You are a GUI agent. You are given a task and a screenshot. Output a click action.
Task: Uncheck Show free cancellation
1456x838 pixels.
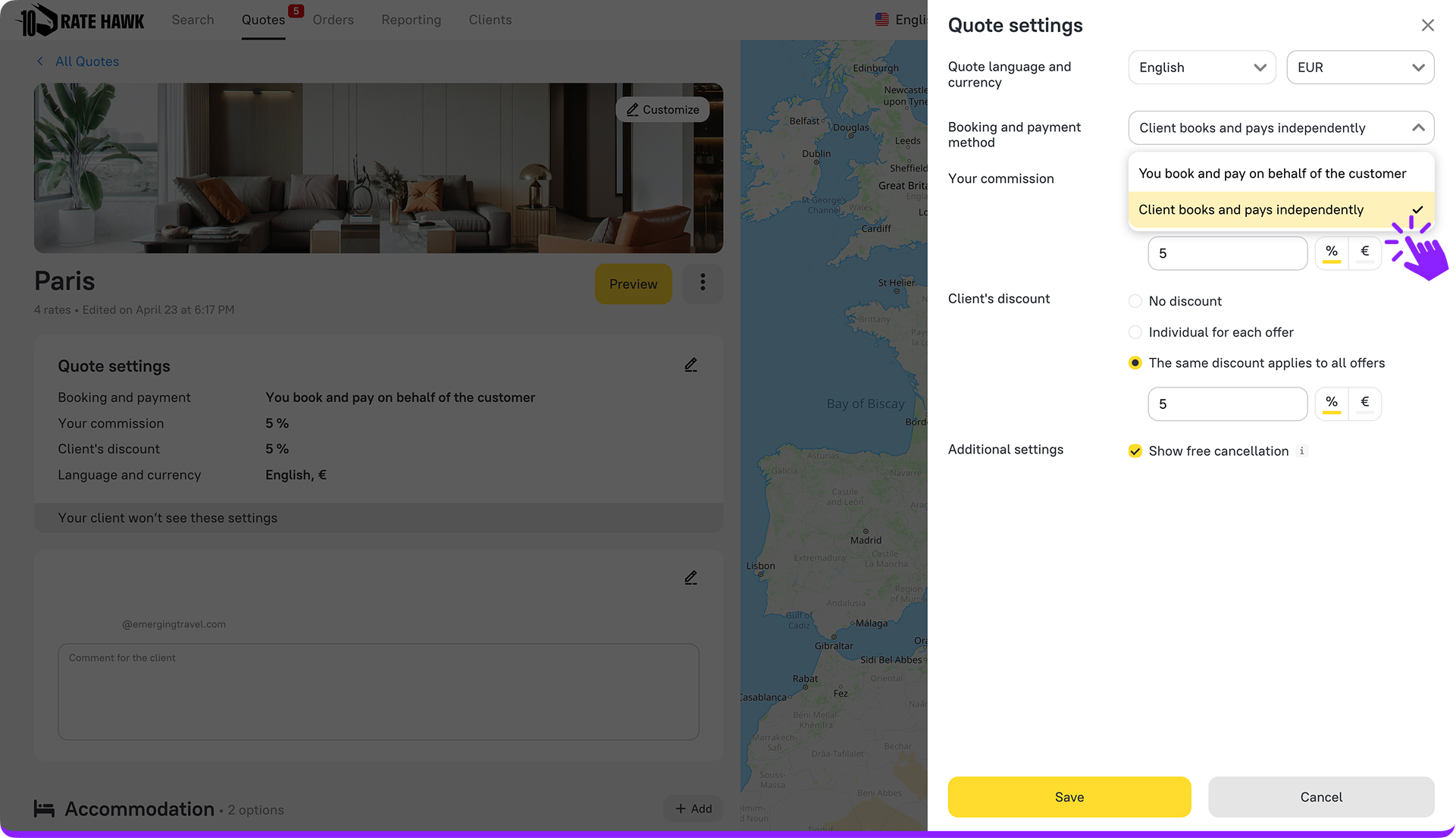[1135, 451]
